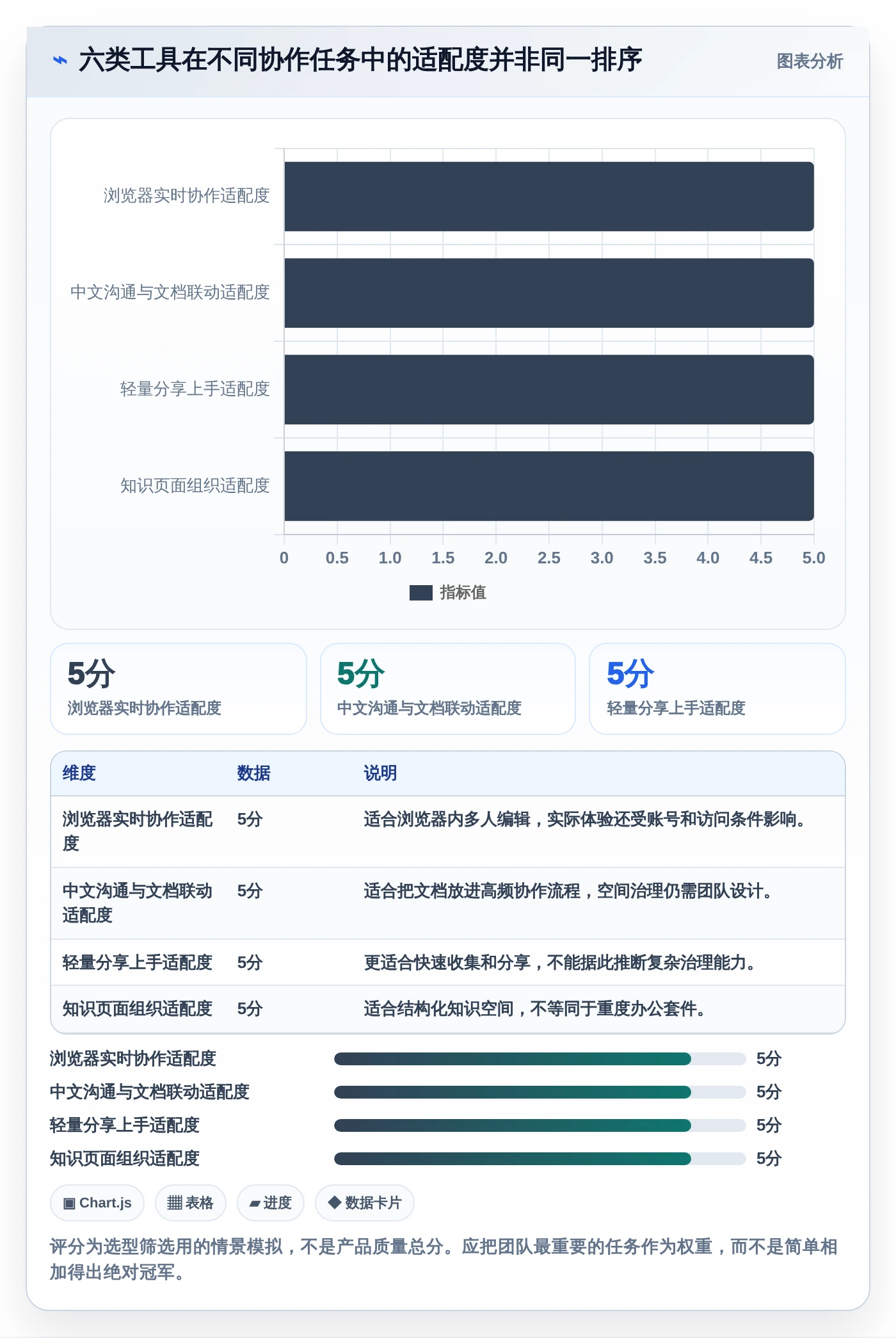Click the y-axis label 轻量分享上手适配度

click(195, 389)
